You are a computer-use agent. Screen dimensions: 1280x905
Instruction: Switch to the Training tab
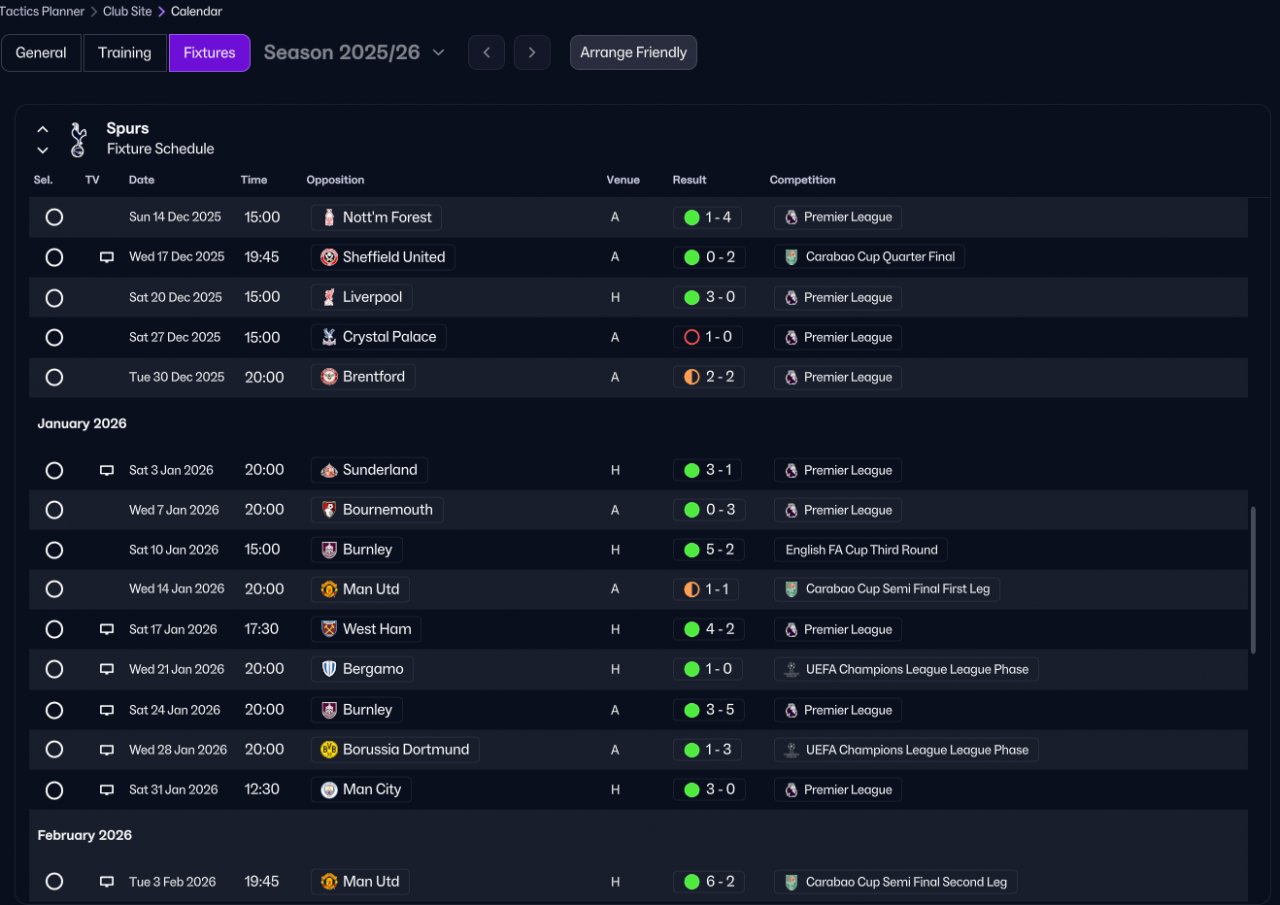[125, 53]
